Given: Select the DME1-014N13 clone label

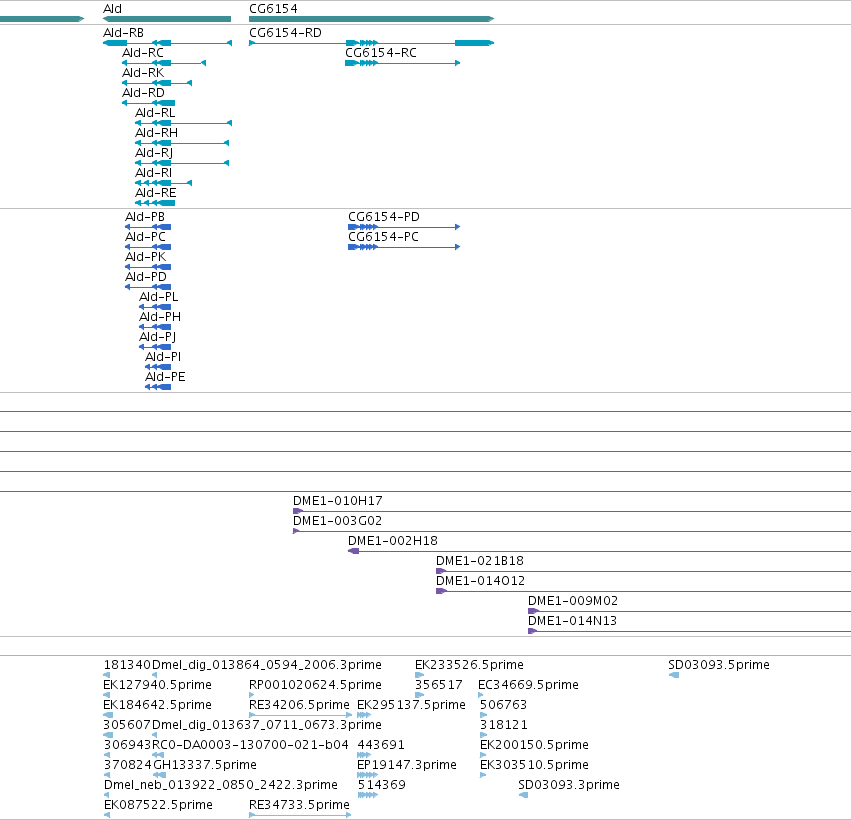Looking at the screenshot, I should tap(572, 622).
